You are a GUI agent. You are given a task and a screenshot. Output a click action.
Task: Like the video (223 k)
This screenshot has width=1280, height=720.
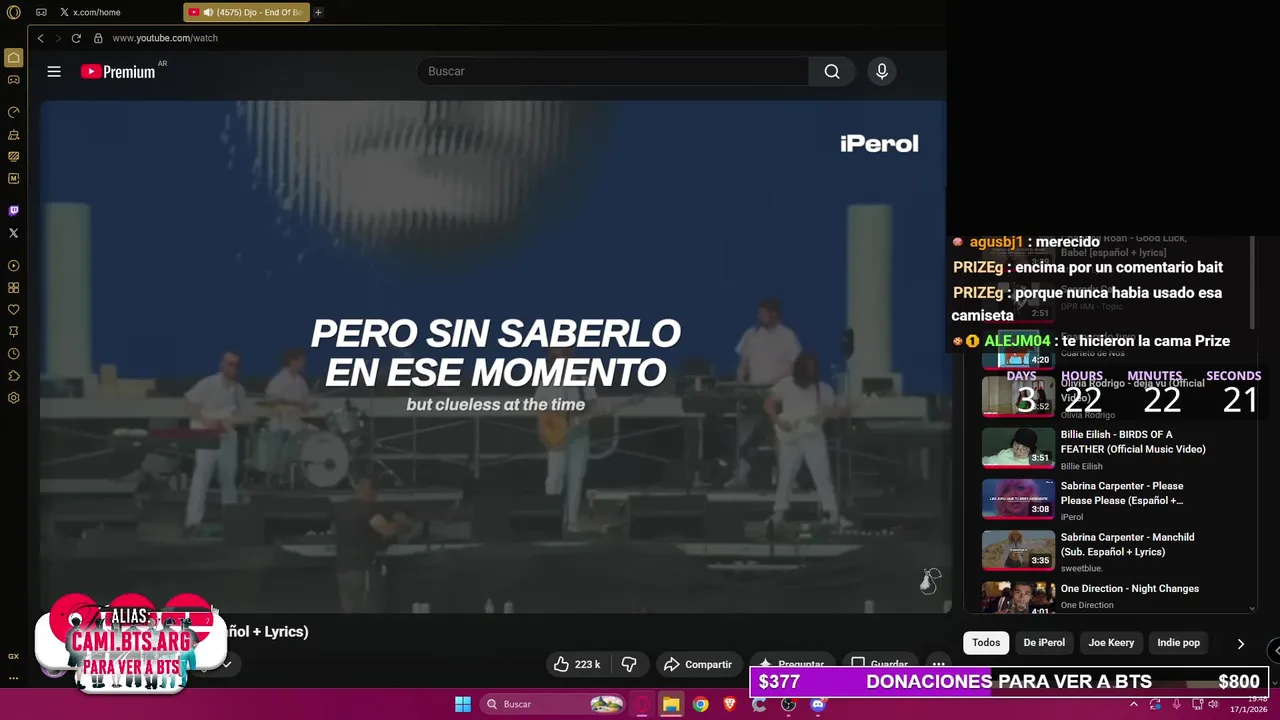tap(577, 664)
